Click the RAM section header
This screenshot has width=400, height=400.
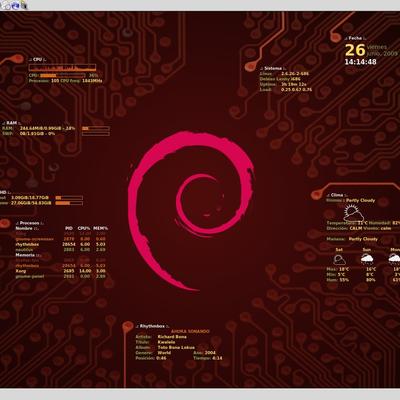click(x=12, y=123)
